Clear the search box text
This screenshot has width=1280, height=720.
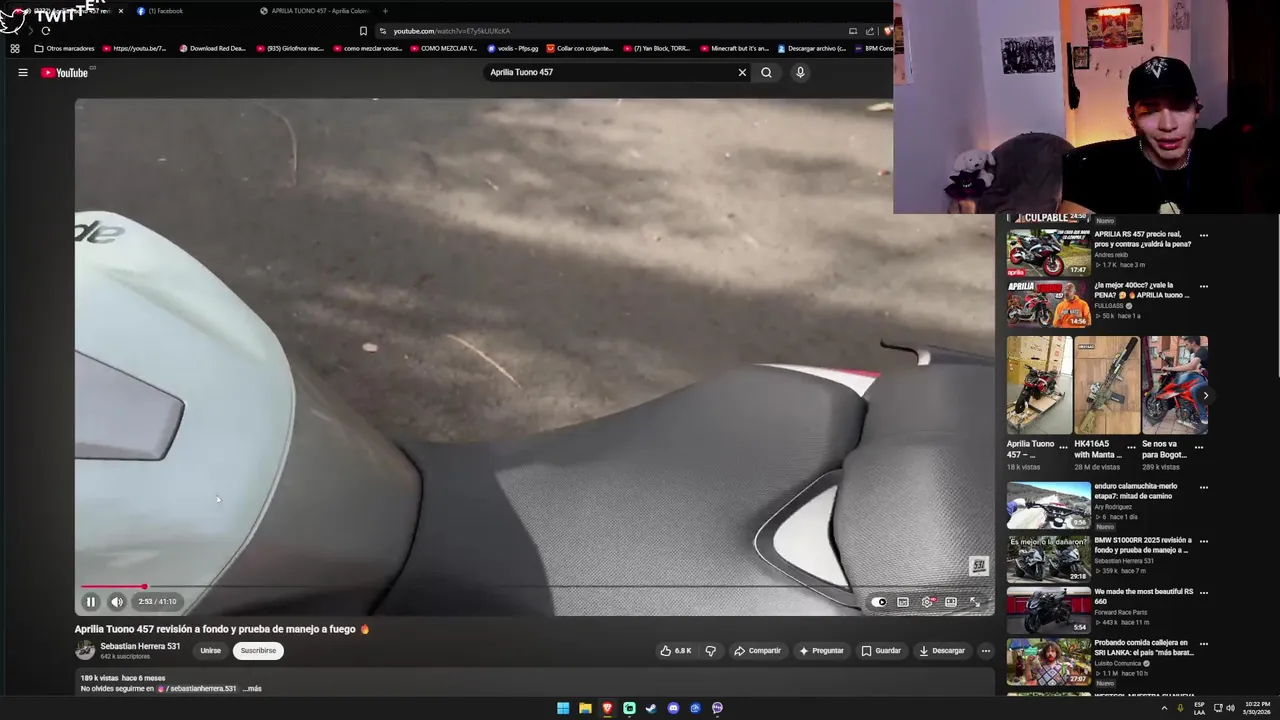pyautogui.click(x=742, y=72)
